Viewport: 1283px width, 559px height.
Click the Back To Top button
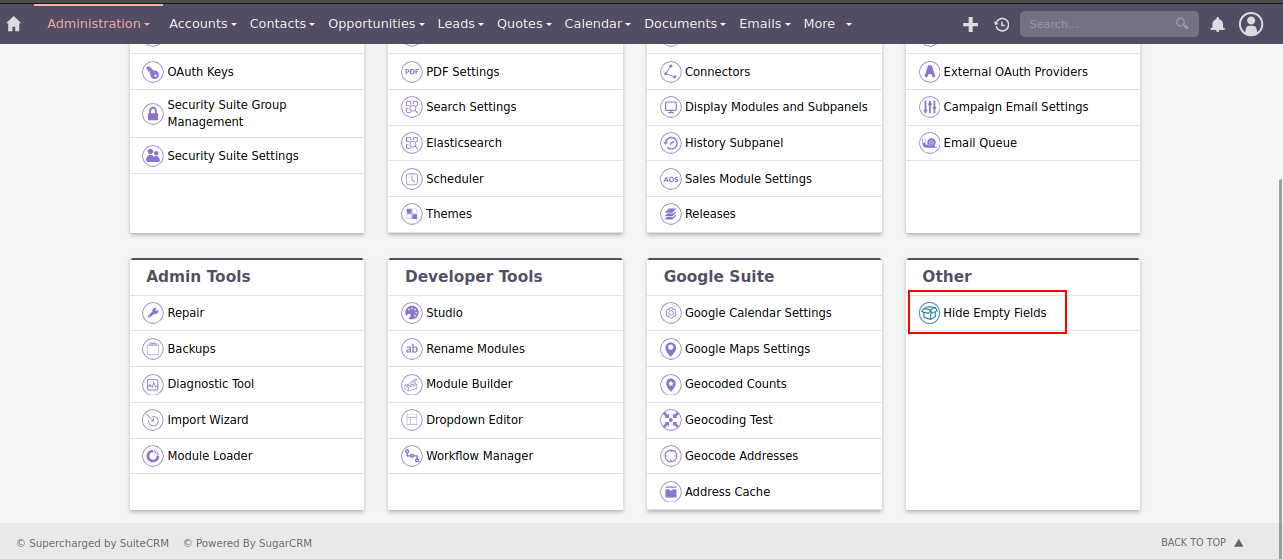coord(1201,542)
